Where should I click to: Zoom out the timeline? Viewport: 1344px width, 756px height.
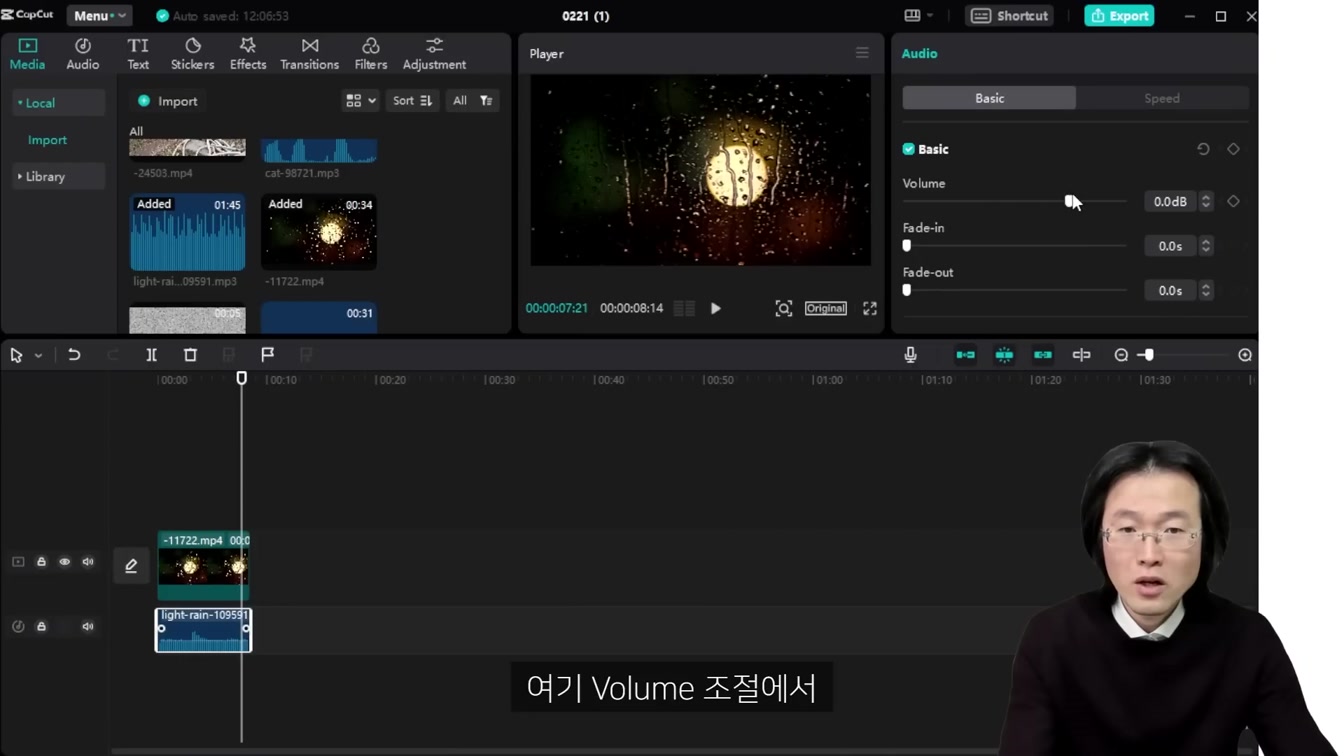click(x=1121, y=355)
